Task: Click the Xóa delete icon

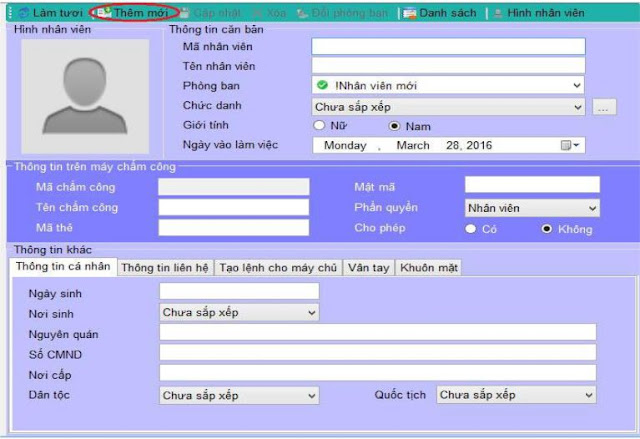Action: 258,13
